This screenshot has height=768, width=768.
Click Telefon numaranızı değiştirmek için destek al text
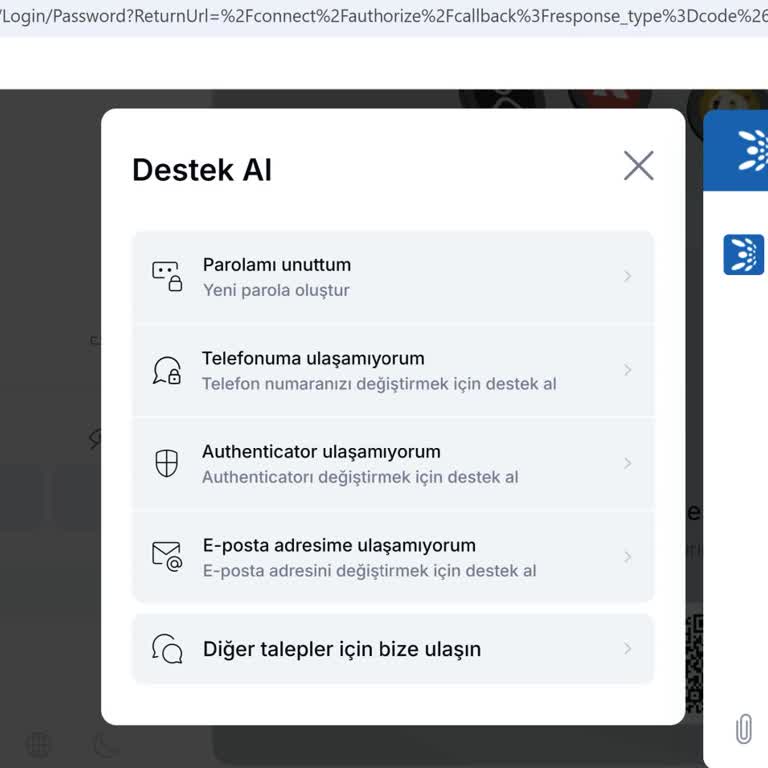380,384
